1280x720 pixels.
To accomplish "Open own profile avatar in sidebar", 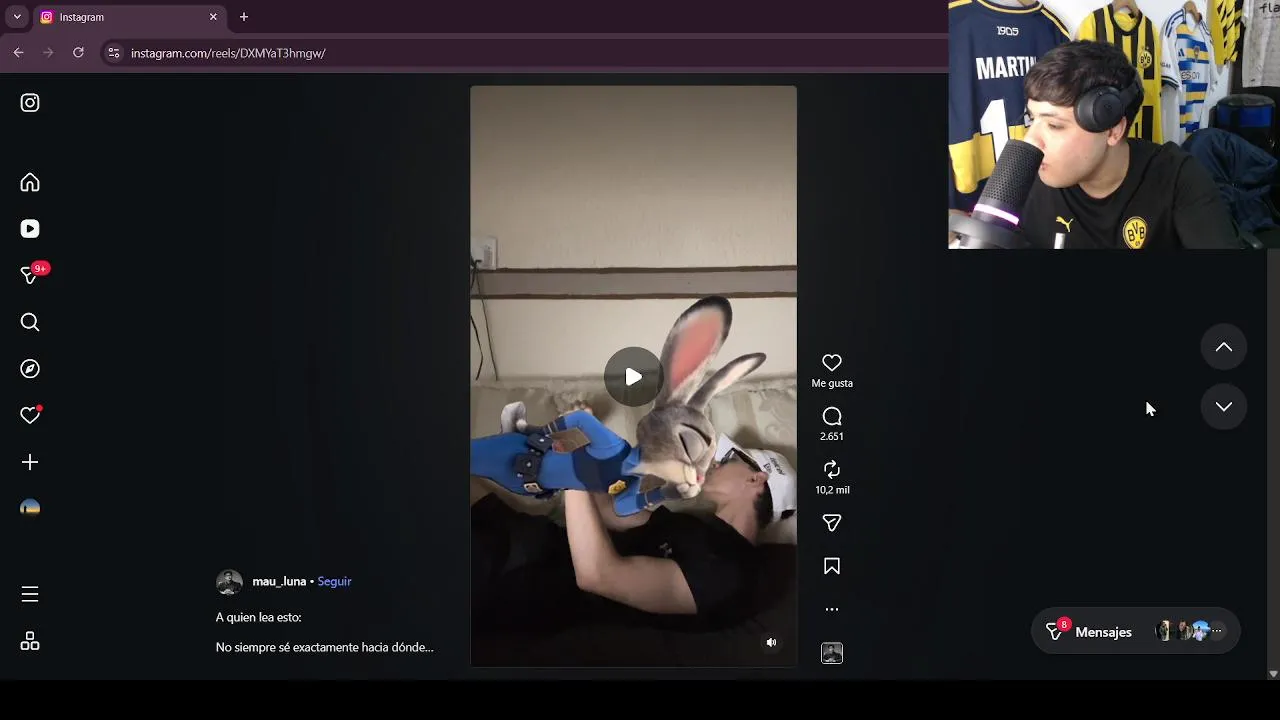I will tap(30, 508).
